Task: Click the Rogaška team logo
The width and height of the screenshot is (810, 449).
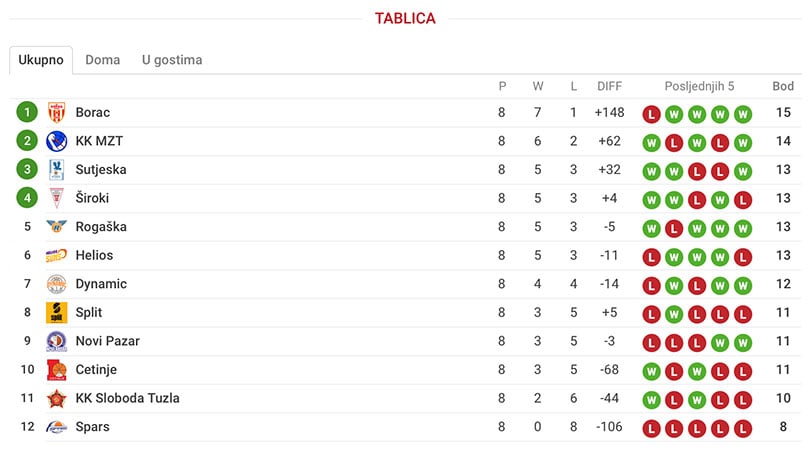Action: 56,226
